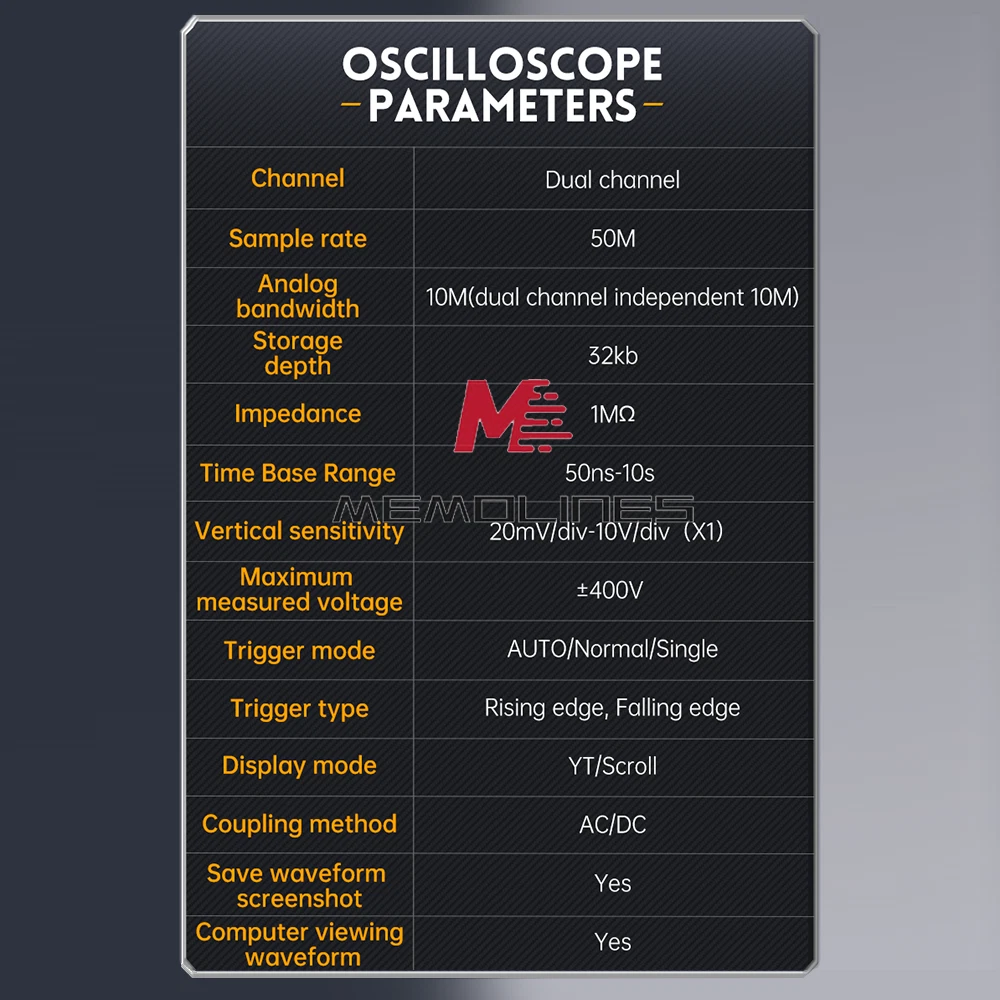The height and width of the screenshot is (1000, 1000).
Task: Click the 50ns-10s time base value
Action: [x=610, y=473]
